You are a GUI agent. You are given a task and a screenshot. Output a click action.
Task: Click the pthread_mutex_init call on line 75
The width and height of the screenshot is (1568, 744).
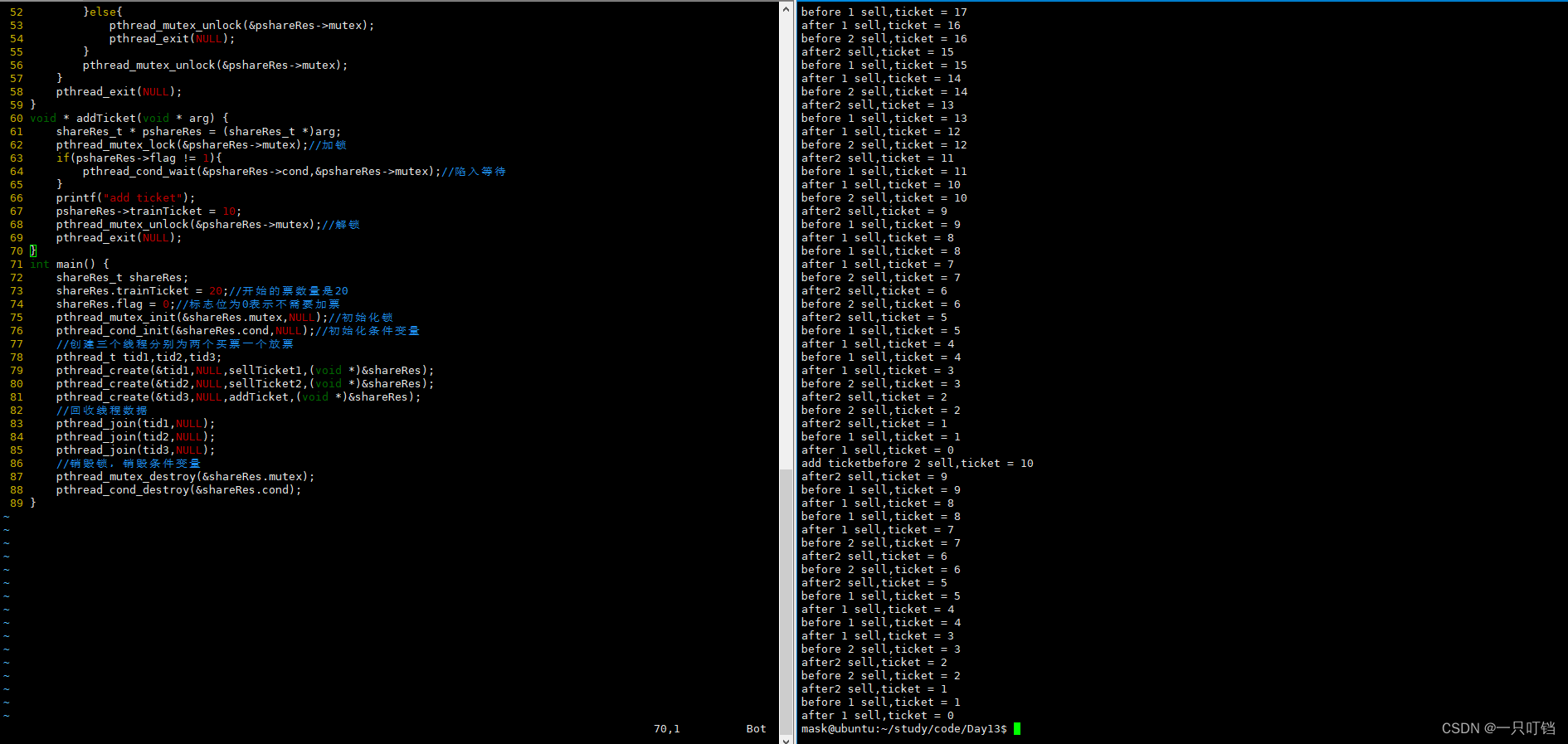[x=192, y=318]
